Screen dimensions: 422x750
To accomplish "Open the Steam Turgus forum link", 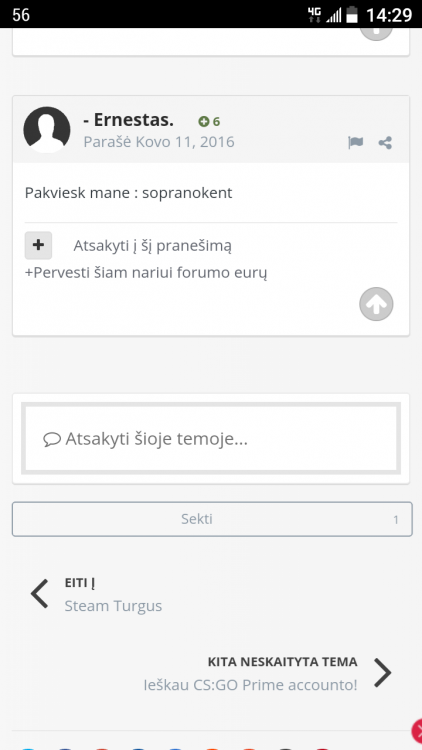I will [113, 606].
